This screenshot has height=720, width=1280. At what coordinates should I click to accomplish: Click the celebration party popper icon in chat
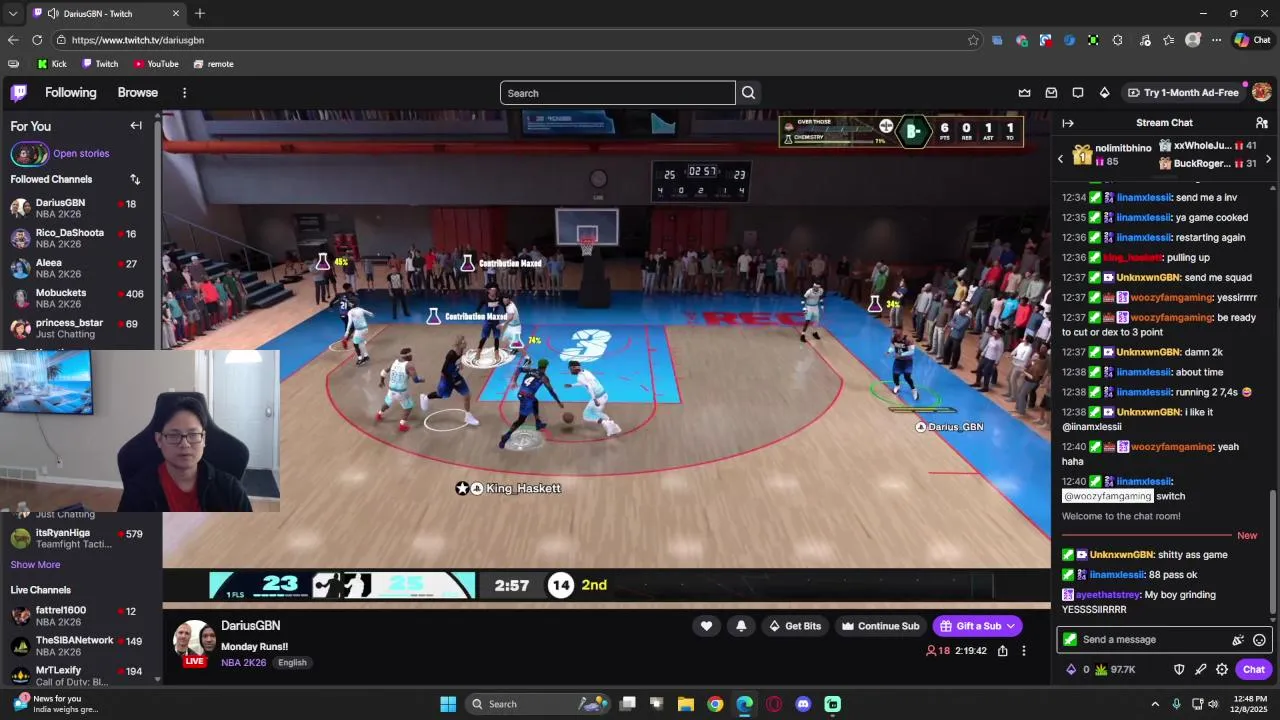tap(1238, 640)
